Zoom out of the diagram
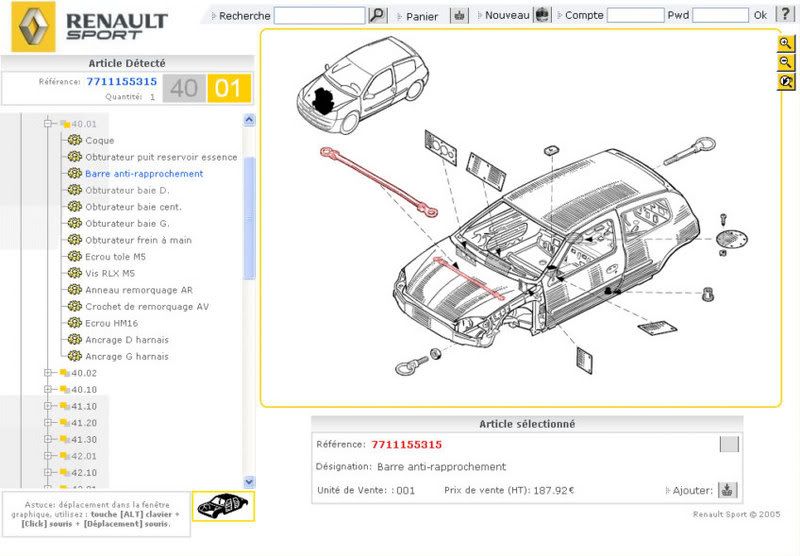Viewport: 800px width, 556px height. 786,63
